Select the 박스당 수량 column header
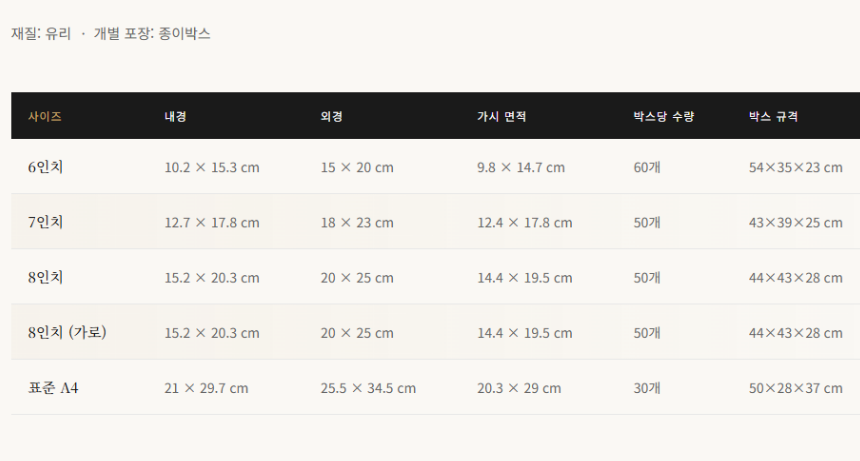 pyautogui.click(x=663, y=116)
